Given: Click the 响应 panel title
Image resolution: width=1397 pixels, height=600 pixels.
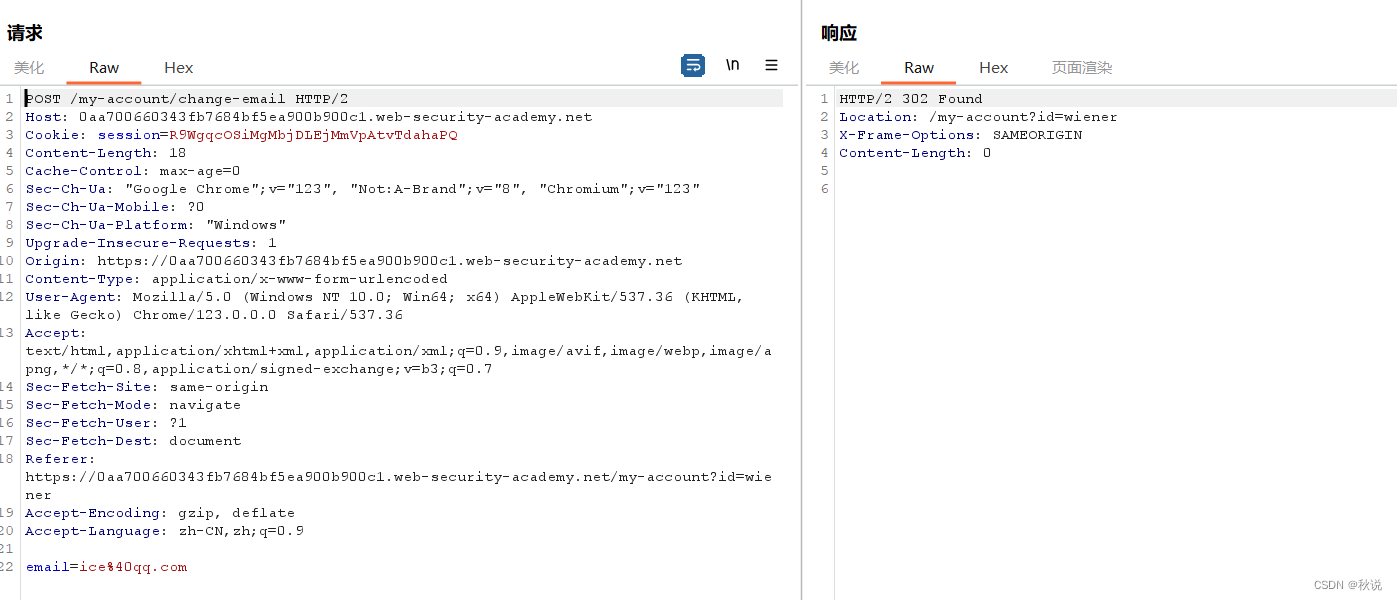Looking at the screenshot, I should [x=839, y=33].
